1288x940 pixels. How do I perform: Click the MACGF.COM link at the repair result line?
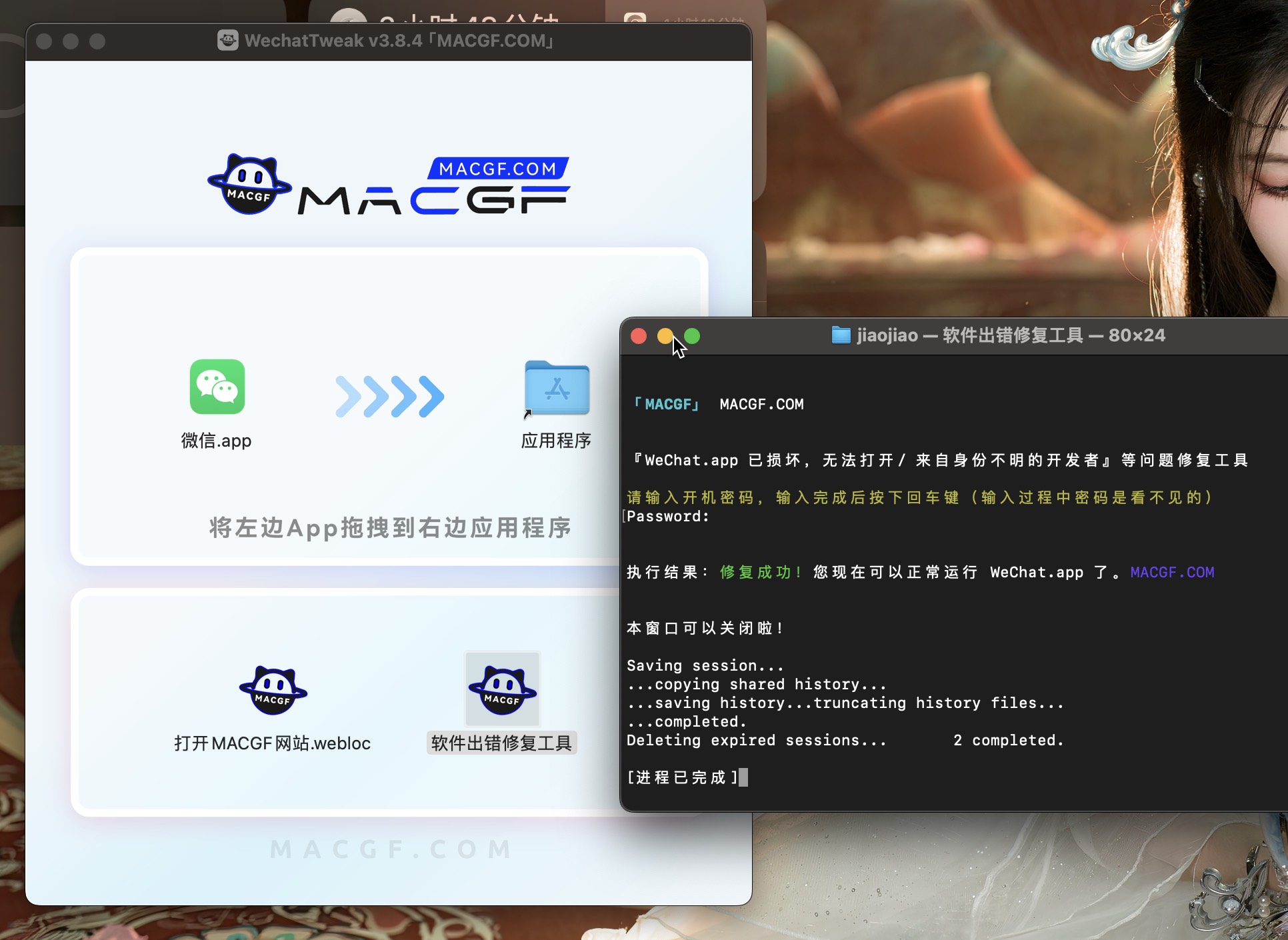click(x=1171, y=572)
